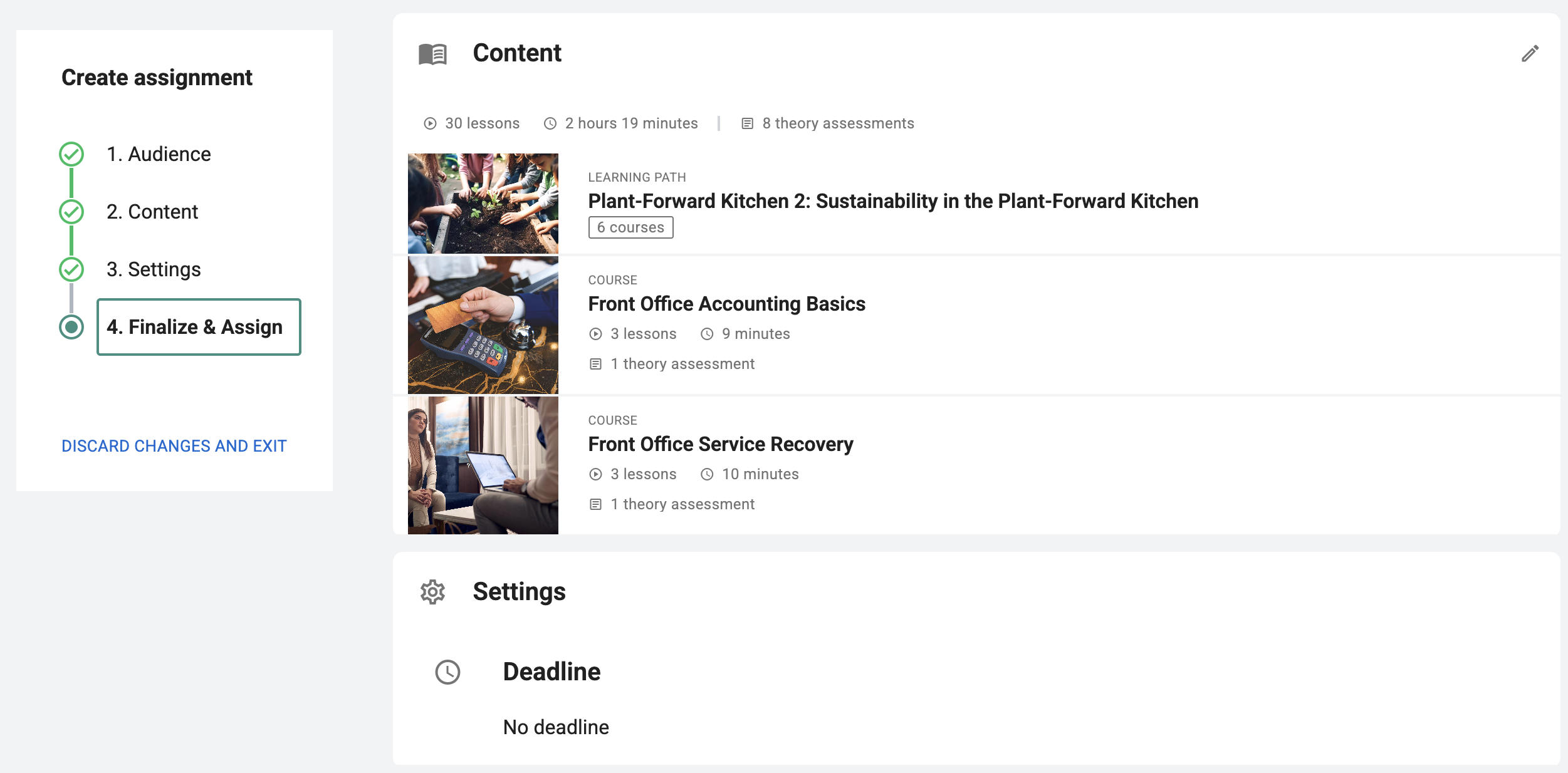Image resolution: width=1568 pixels, height=773 pixels.
Task: Click the Service Recovery course thumbnail
Action: (483, 465)
